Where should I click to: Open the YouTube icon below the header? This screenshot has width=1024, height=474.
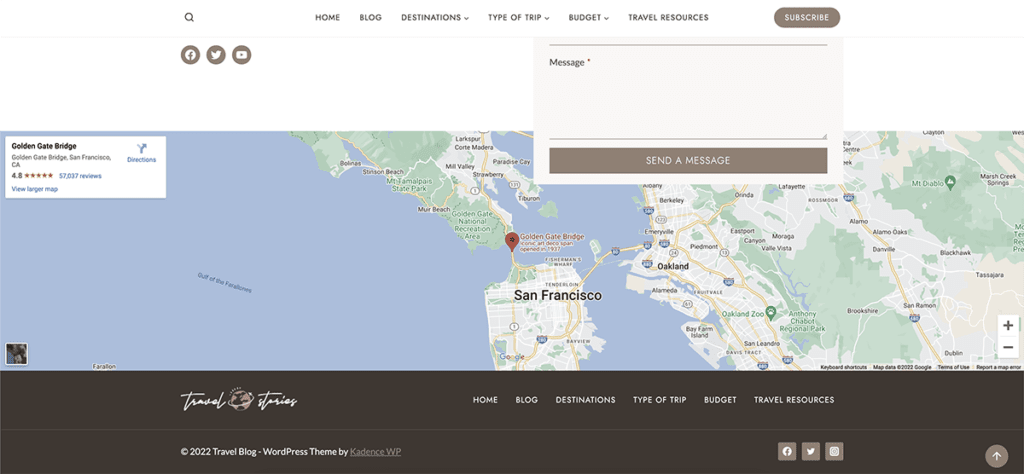(x=241, y=55)
